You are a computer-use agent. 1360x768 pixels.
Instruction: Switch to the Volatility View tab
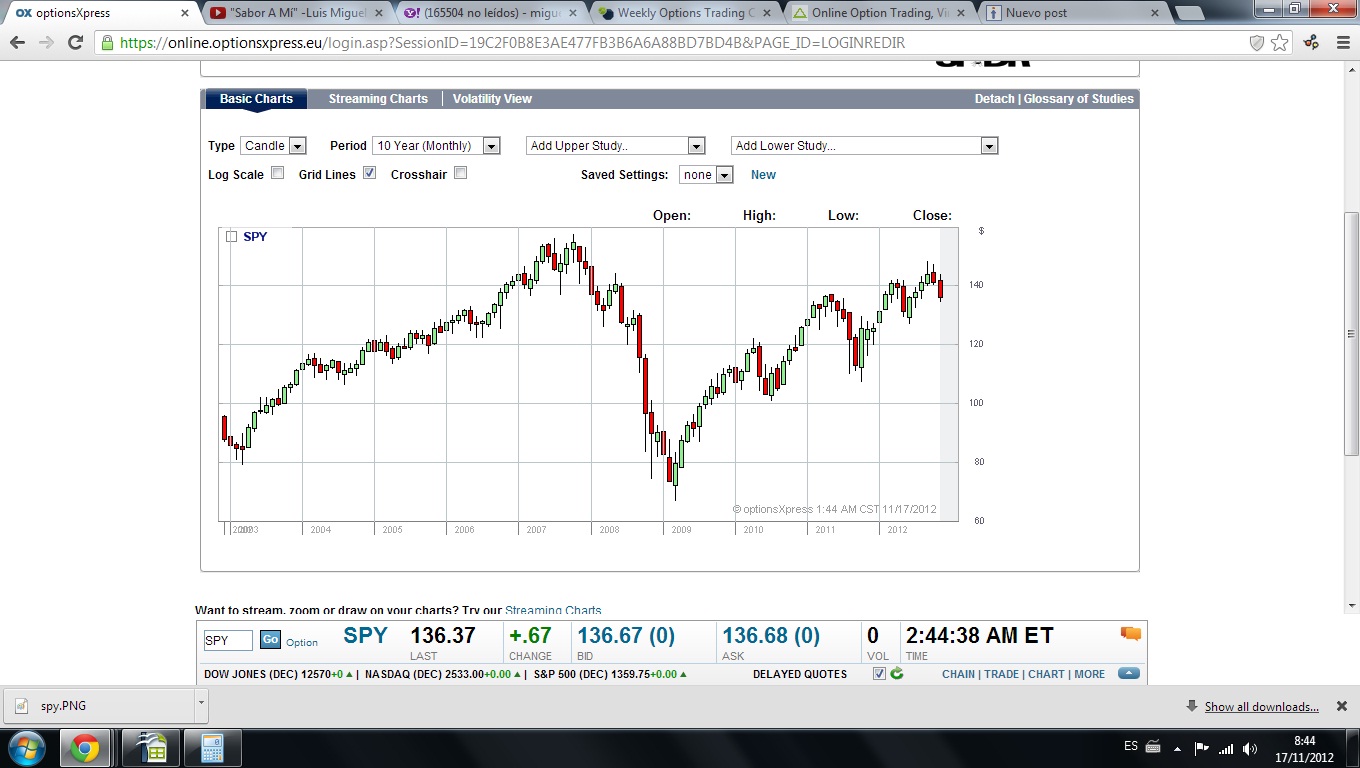pyautogui.click(x=492, y=99)
